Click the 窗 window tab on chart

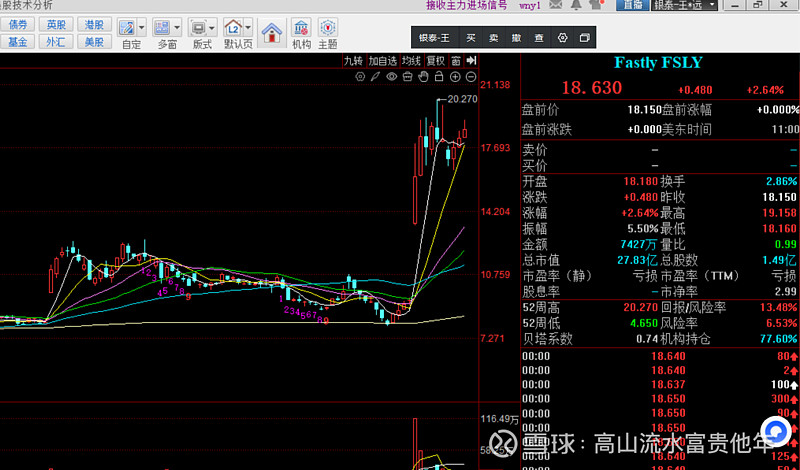456,61
